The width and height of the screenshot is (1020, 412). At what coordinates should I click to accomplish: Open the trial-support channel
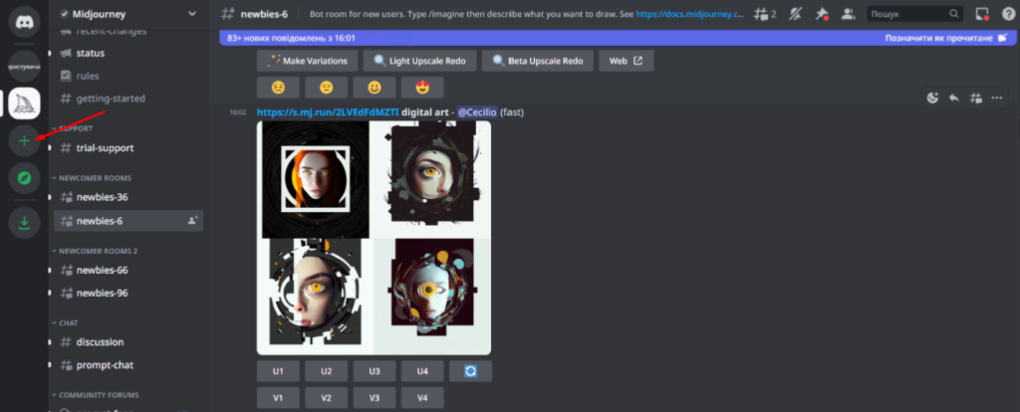click(x=104, y=148)
